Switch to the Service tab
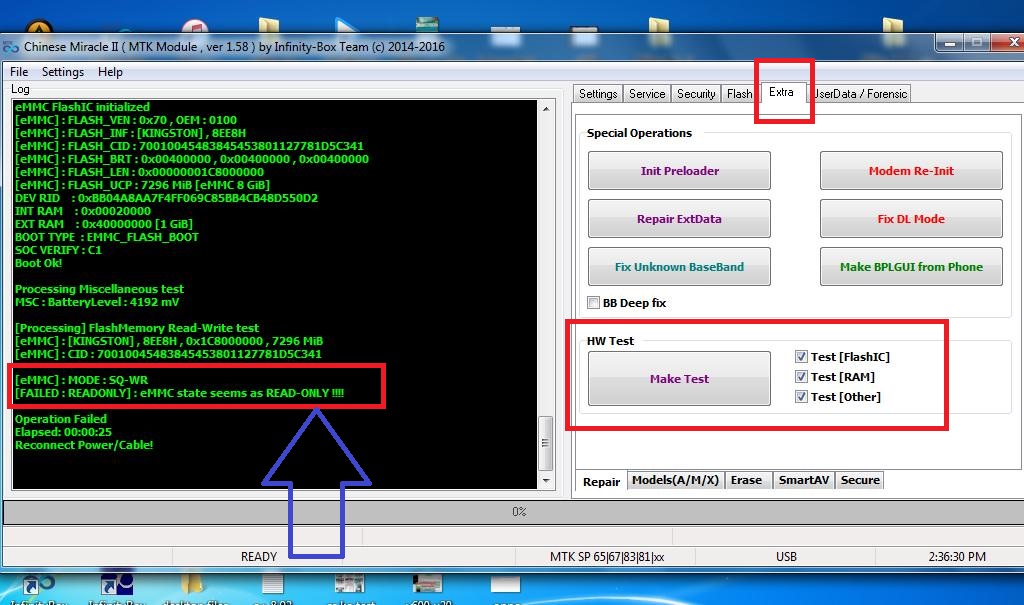Screen dimensions: 1024x605 click(x=647, y=94)
